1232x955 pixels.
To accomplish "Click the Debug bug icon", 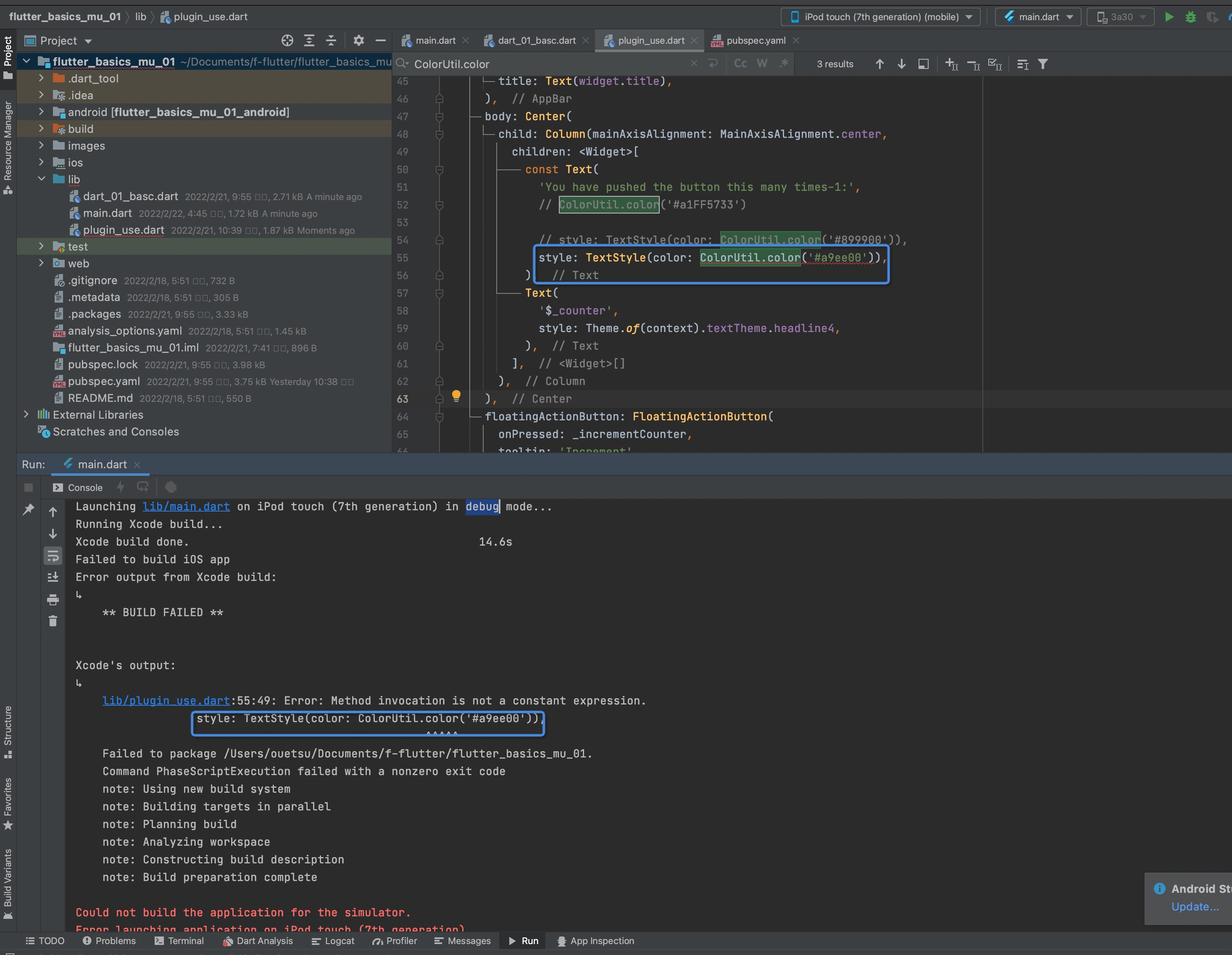I will (1190, 17).
